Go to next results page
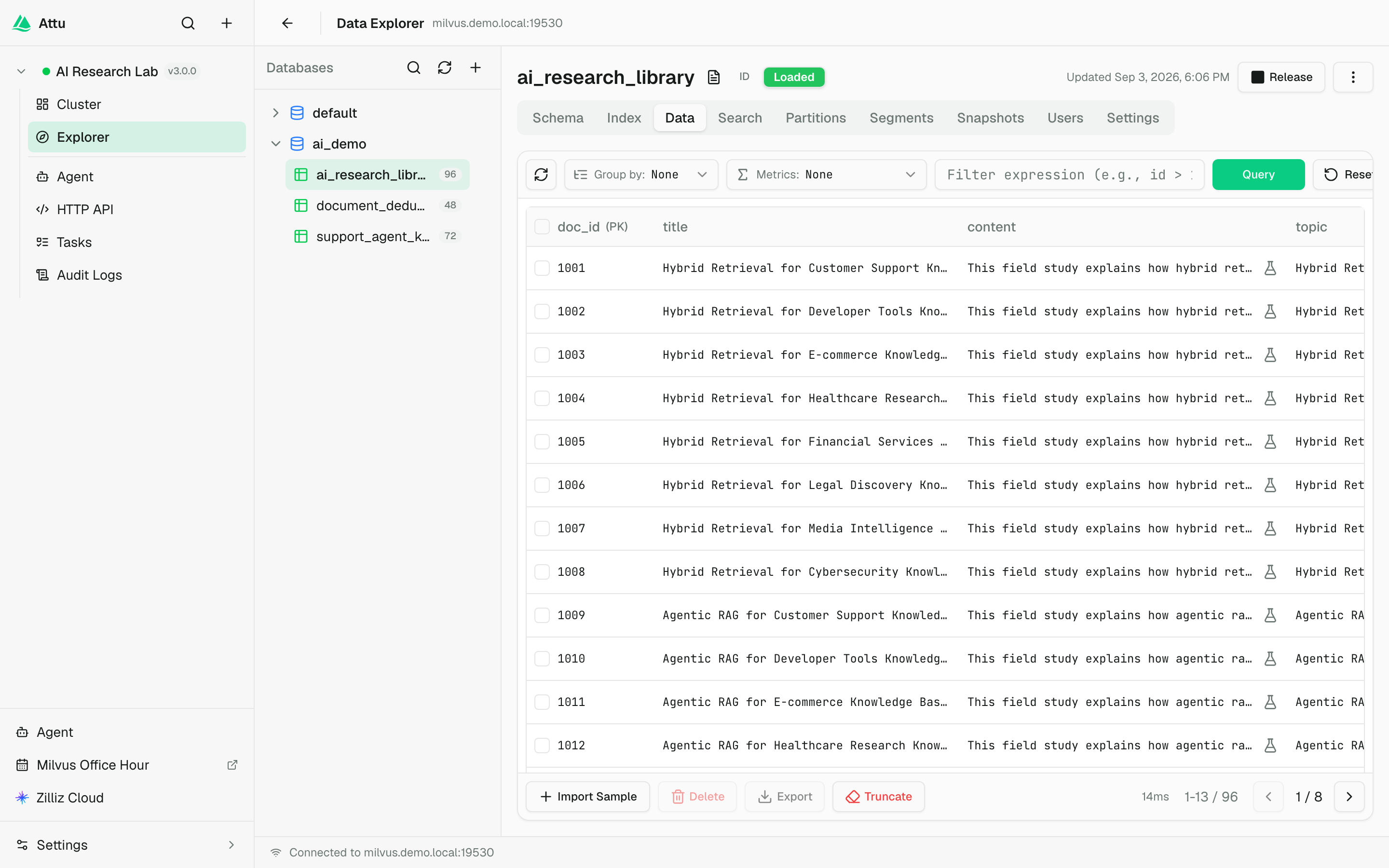 pyautogui.click(x=1349, y=797)
